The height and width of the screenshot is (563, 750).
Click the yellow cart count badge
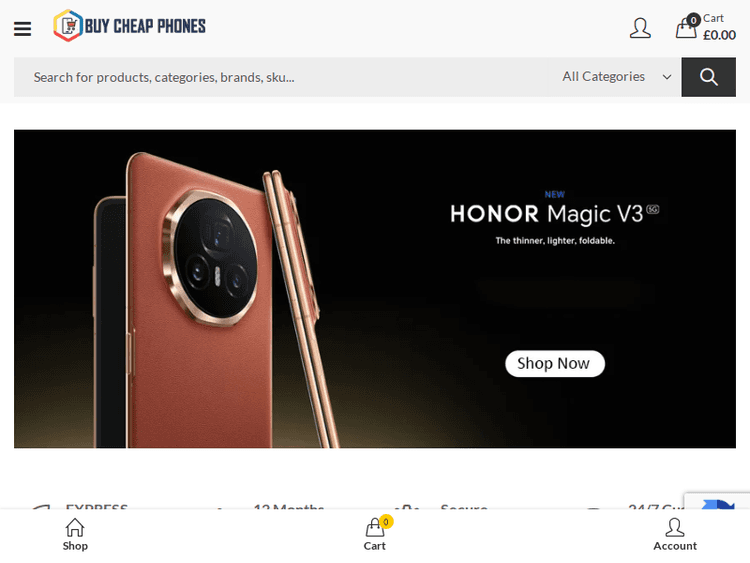pos(386,521)
